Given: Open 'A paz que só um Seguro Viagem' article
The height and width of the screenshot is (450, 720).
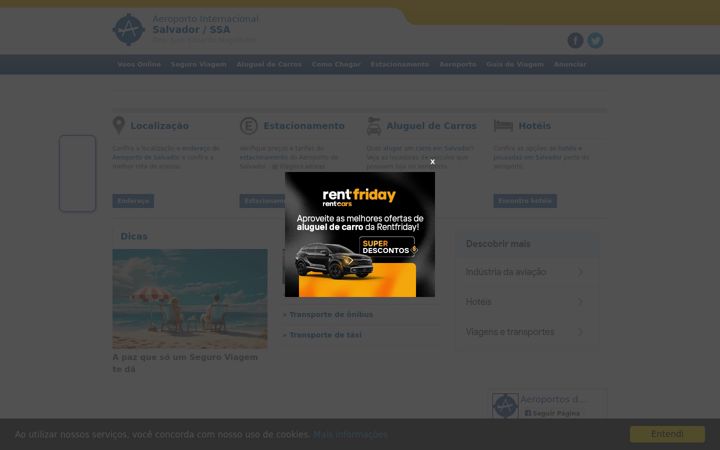Looking at the screenshot, I should (x=185, y=363).
